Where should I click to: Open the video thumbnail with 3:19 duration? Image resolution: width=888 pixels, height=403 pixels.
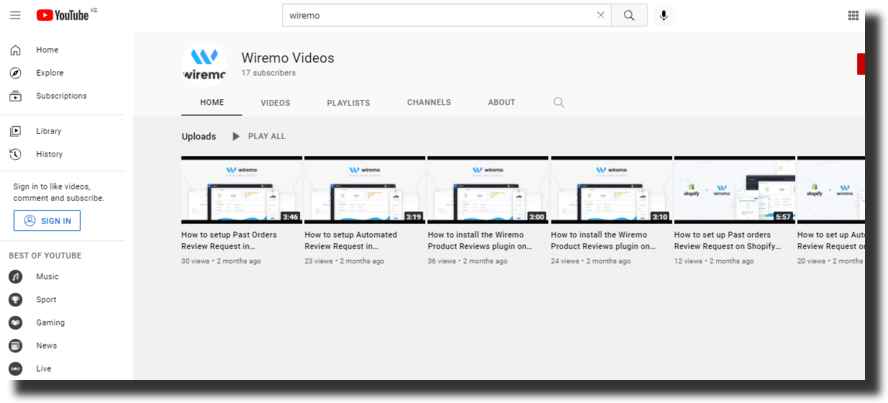tap(365, 190)
